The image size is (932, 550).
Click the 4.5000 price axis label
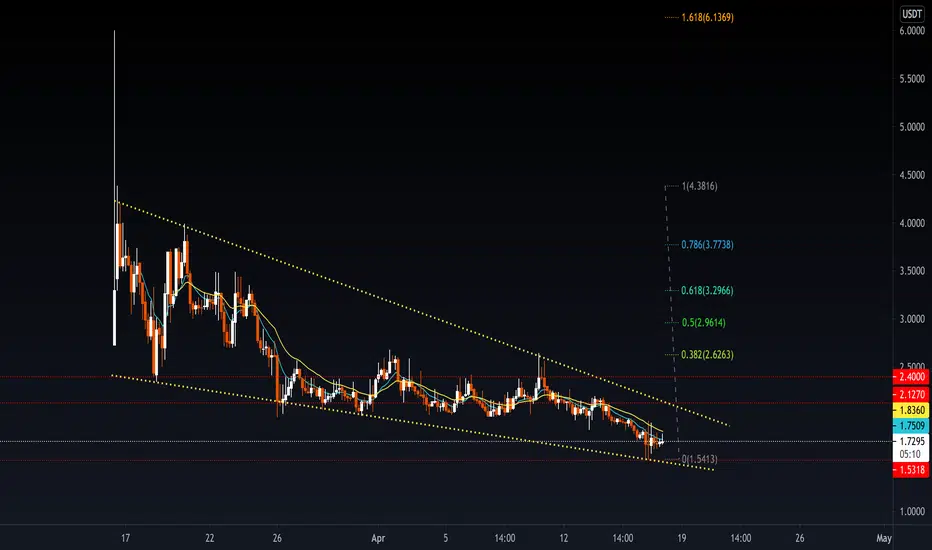pyautogui.click(x=912, y=175)
